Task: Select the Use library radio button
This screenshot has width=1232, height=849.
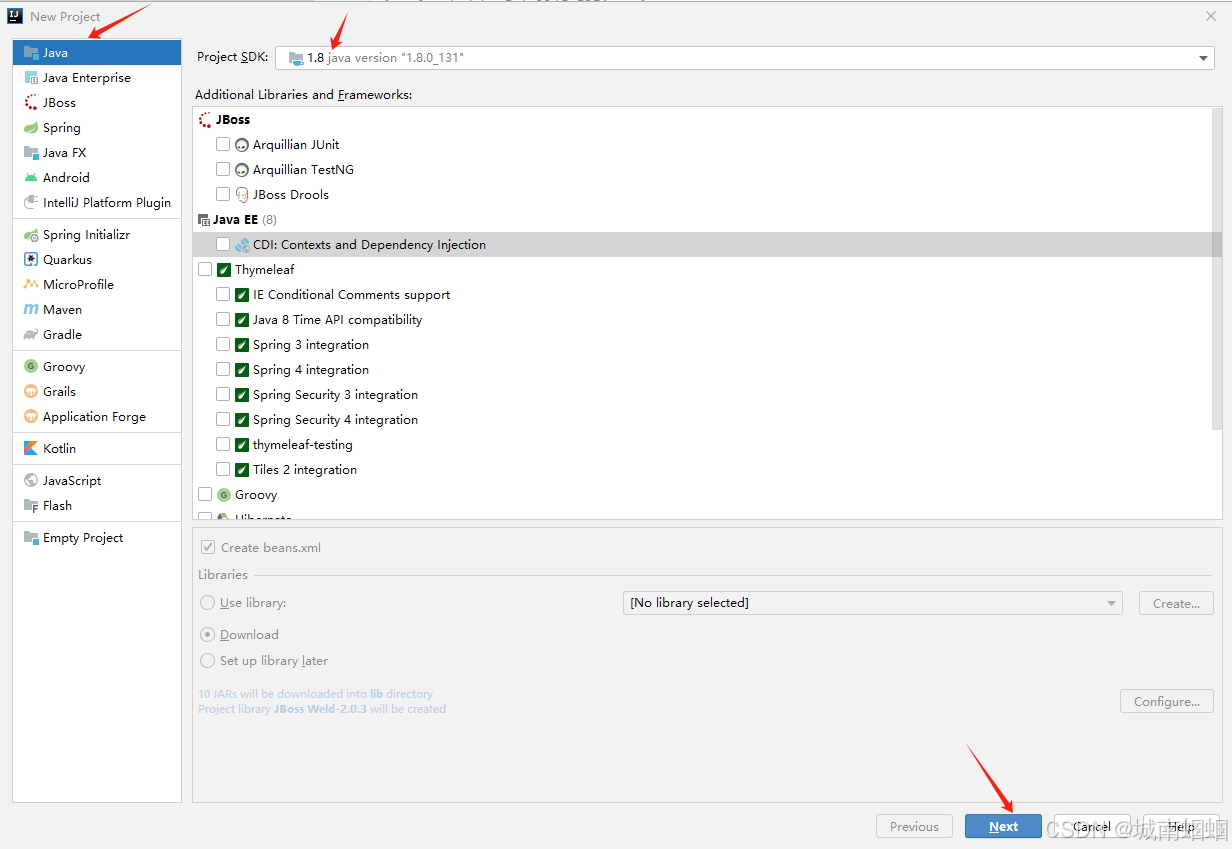Action: [x=208, y=603]
